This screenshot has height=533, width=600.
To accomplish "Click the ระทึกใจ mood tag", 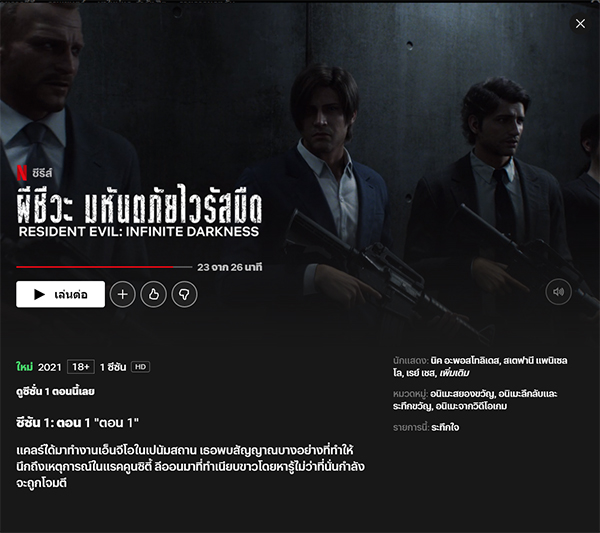I will click(445, 427).
